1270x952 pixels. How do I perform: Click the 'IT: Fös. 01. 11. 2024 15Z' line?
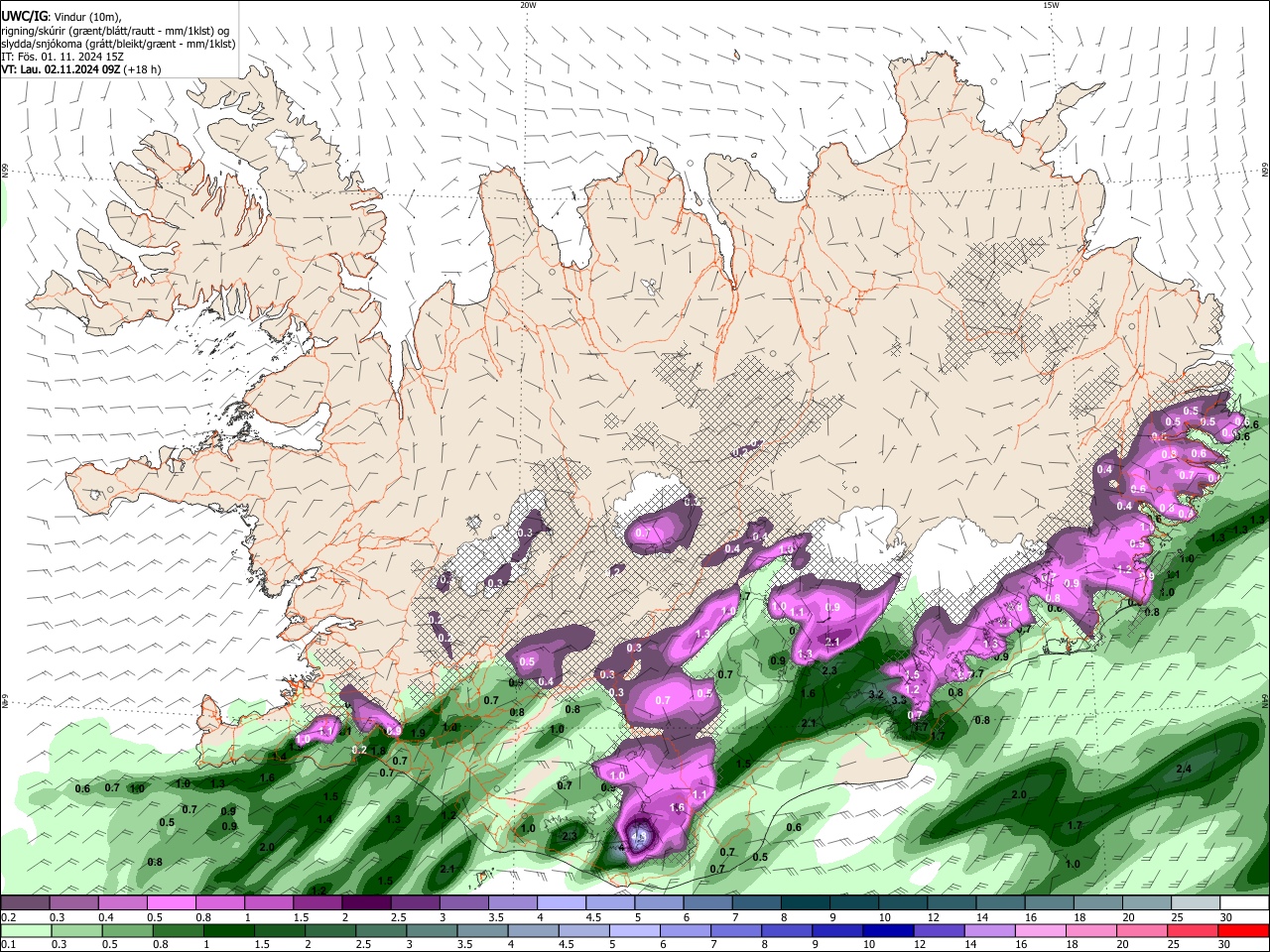click(x=63, y=57)
